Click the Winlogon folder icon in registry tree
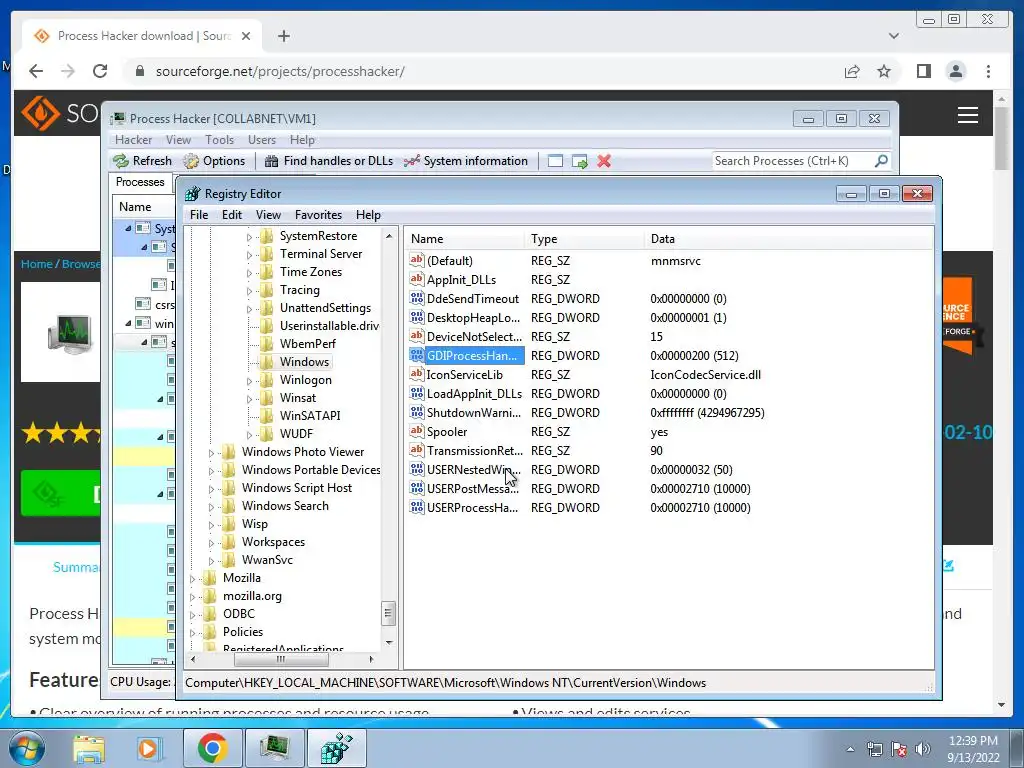1024x768 pixels. pyautogui.click(x=266, y=379)
